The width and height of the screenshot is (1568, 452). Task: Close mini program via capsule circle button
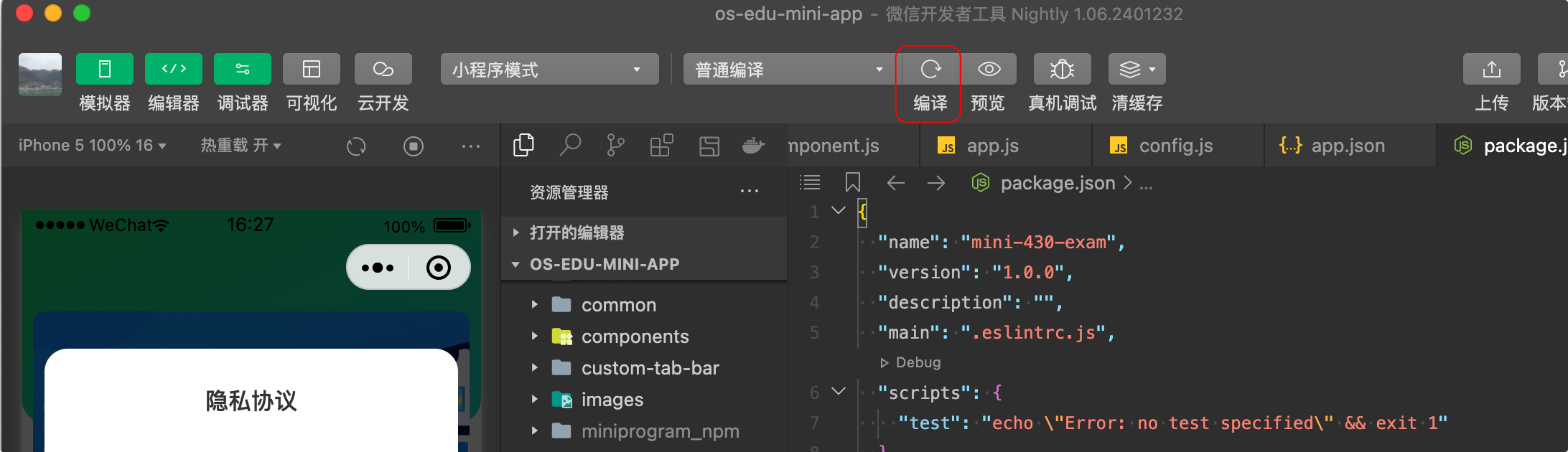coord(438,268)
